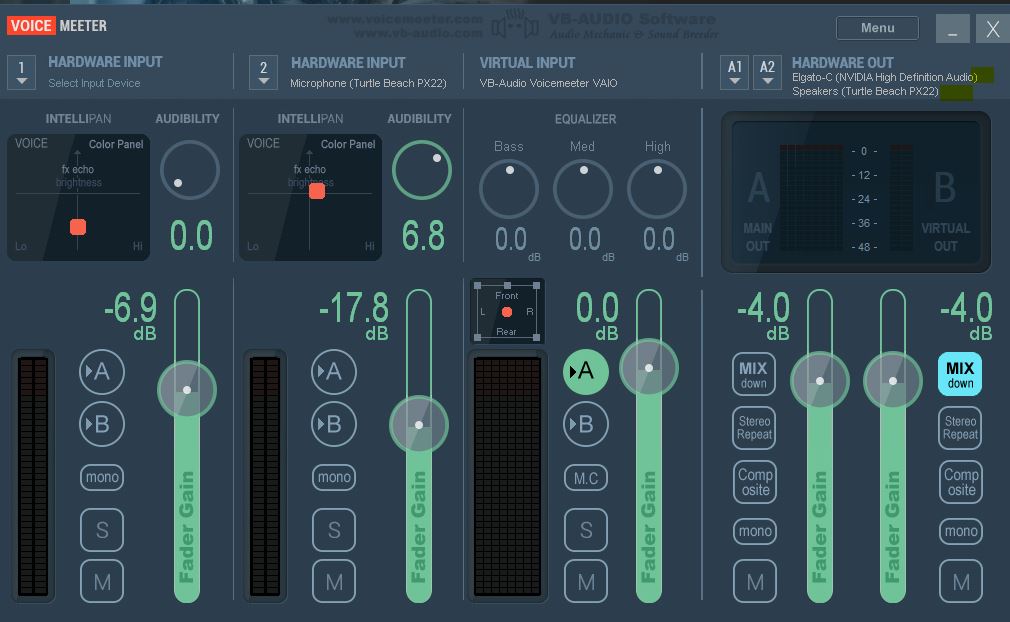The height and width of the screenshot is (622, 1010).
Task: Click highlighted Mix down button on bus B
Action: pyautogui.click(x=960, y=374)
